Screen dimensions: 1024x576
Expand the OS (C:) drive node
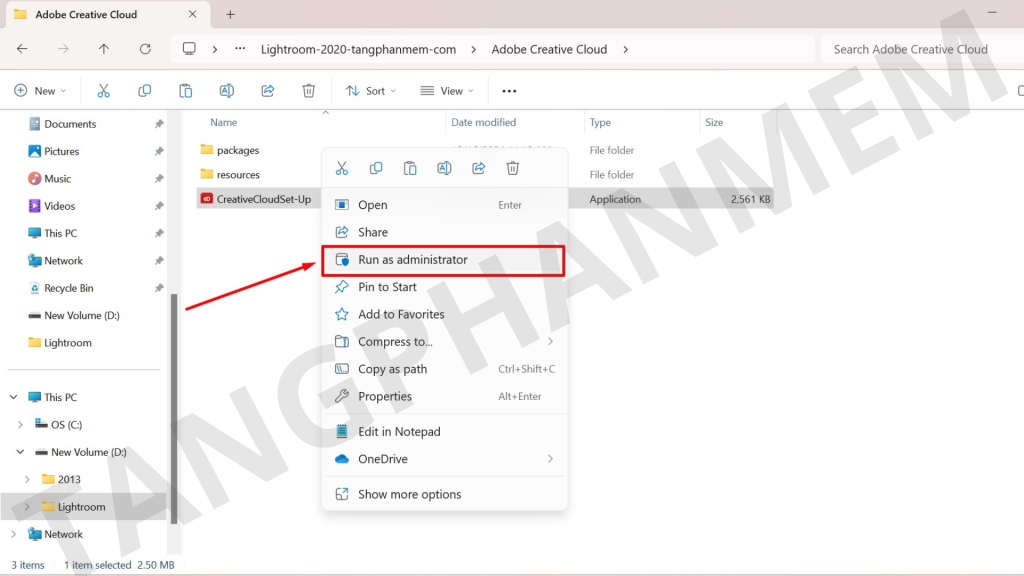[20, 424]
